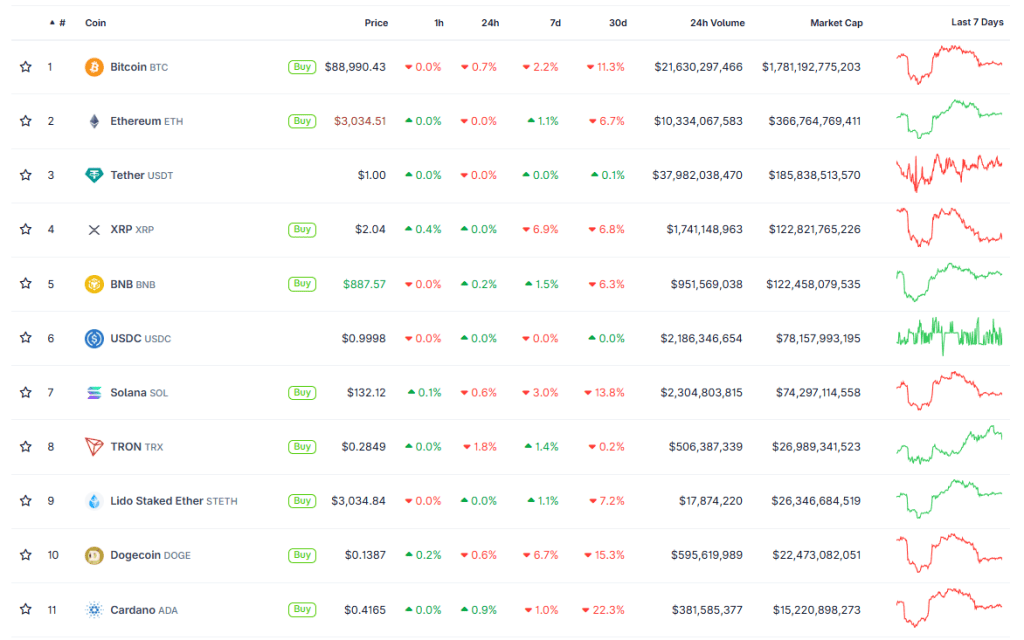The image size is (1024, 640).
Task: Sort coins by Market Cap header
Action: [x=836, y=23]
